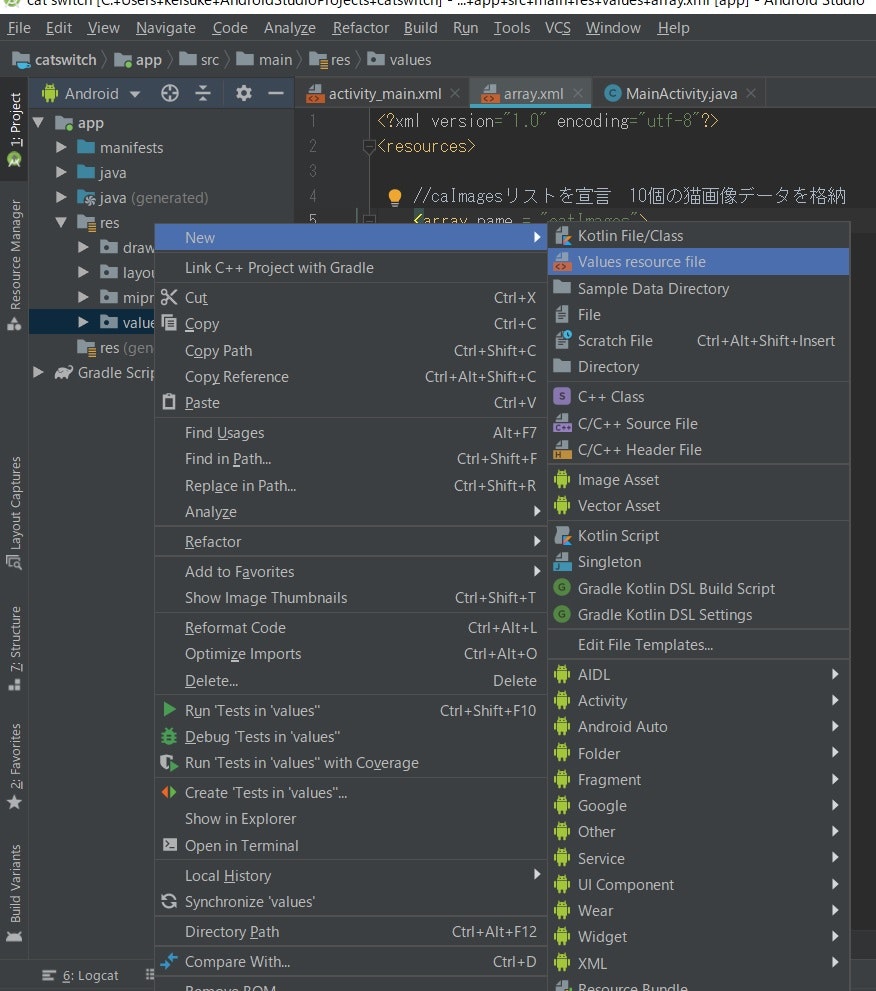Click the scroll-from-source target icon
Screen dimensions: 876x991
(x=169, y=94)
